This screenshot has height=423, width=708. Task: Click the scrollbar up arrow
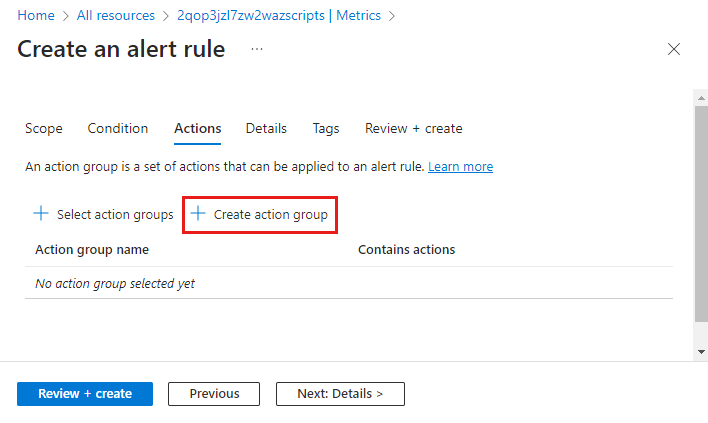pos(701,98)
